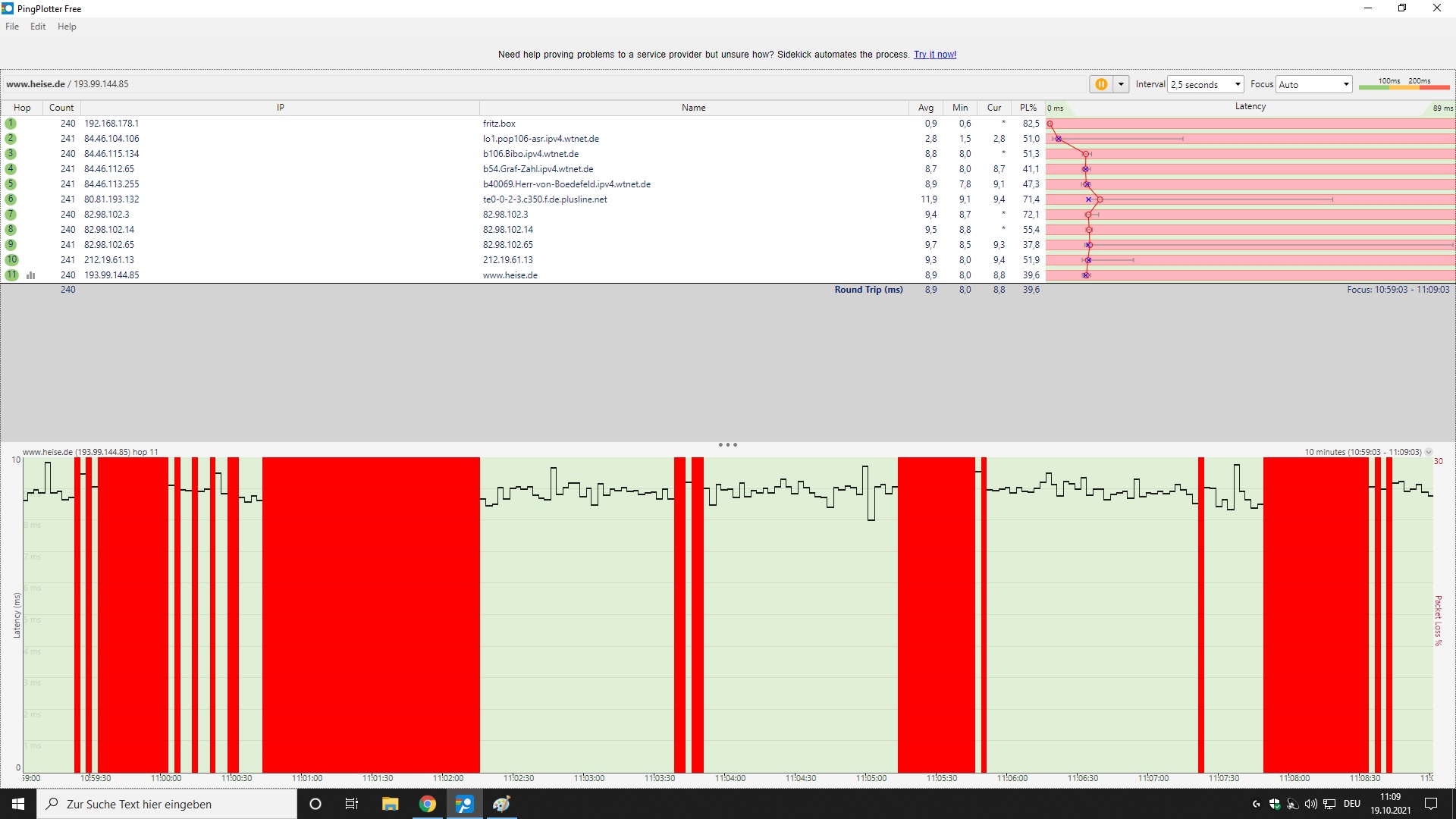Click the hop 11 timeline graph bar icon
This screenshot has width=1456, height=819.
pyautogui.click(x=31, y=275)
